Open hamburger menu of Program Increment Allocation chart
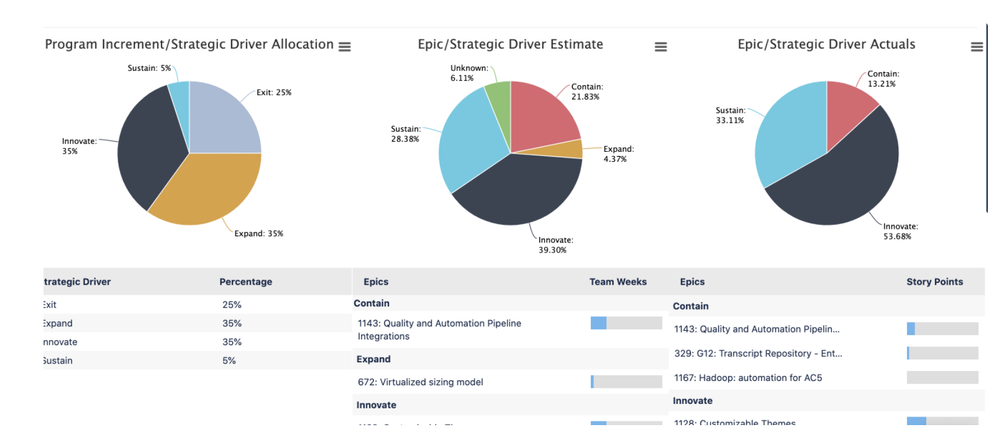The width and height of the screenshot is (999, 439). coord(344,47)
